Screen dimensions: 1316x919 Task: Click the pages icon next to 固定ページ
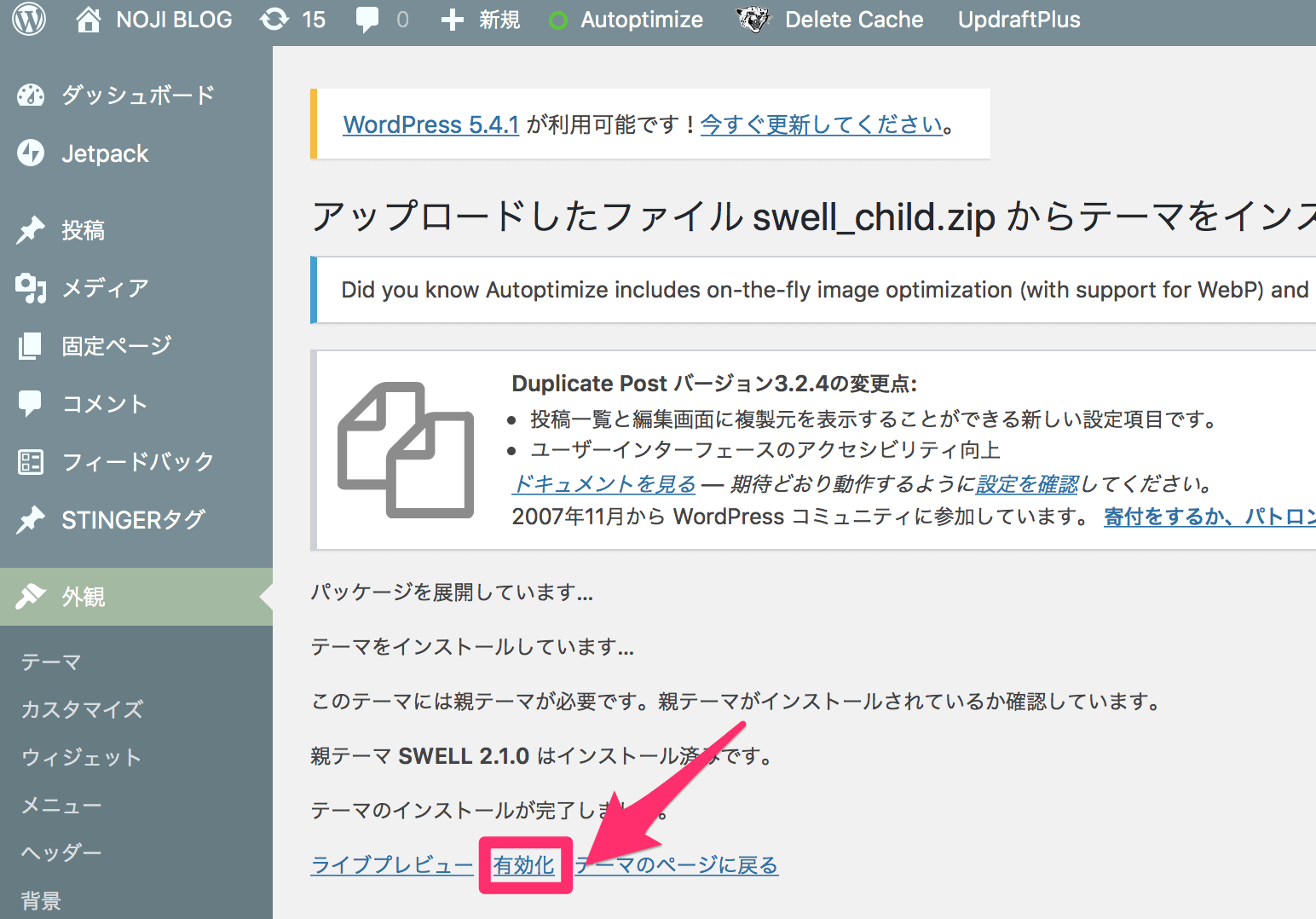tap(30, 346)
